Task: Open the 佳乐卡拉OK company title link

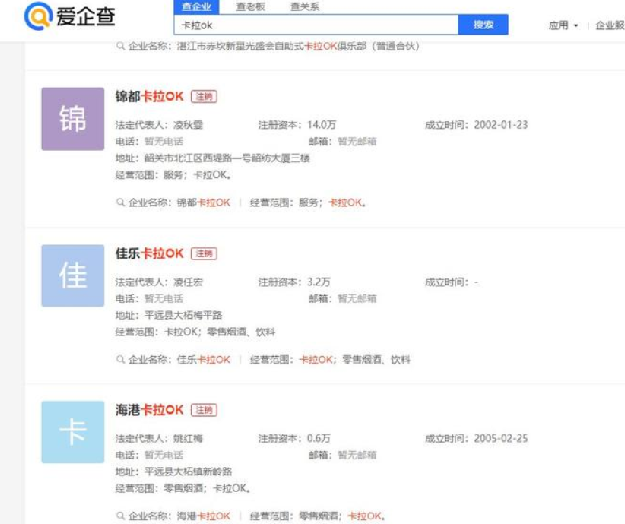Action: 149,253
